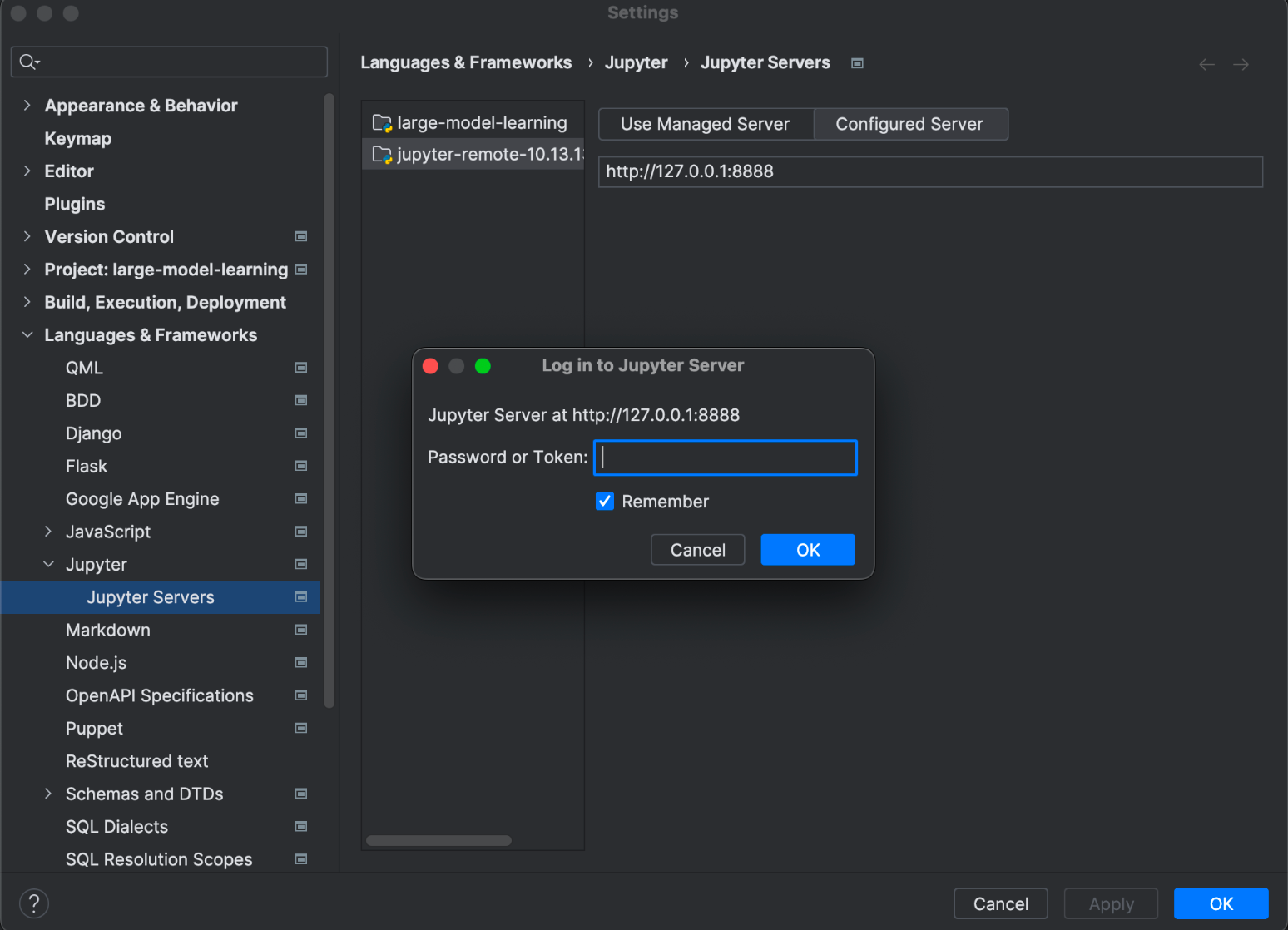Click the back navigation arrow
Screen dimensions: 1288x930
[x=1206, y=64]
